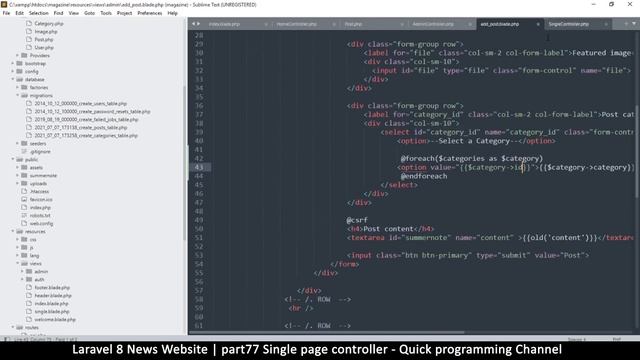The image size is (640, 360).
Task: Close the AdminController.php tab
Action: (x=470, y=24)
